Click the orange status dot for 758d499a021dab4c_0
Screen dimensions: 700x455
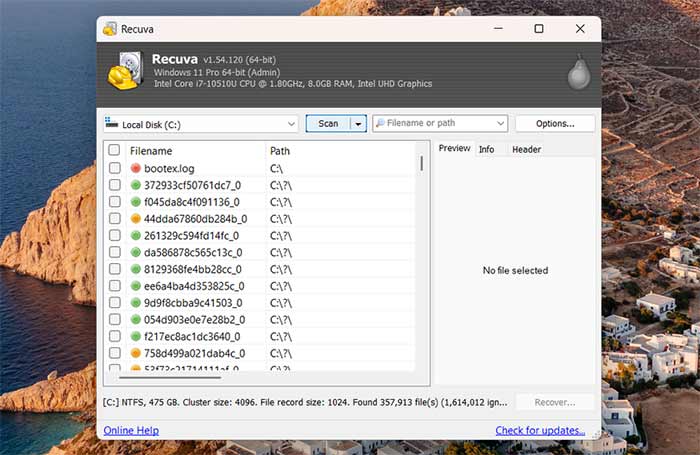(x=136, y=353)
